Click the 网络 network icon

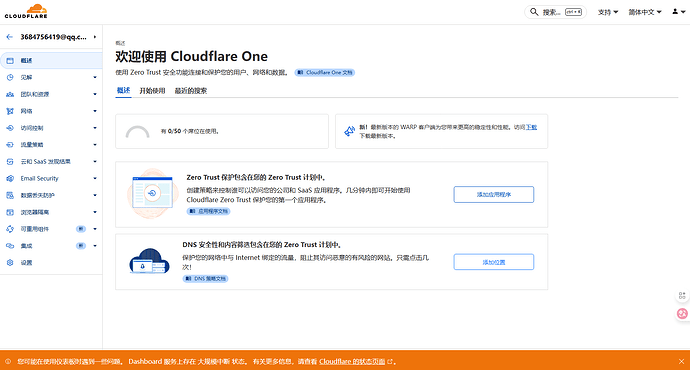(x=10, y=111)
